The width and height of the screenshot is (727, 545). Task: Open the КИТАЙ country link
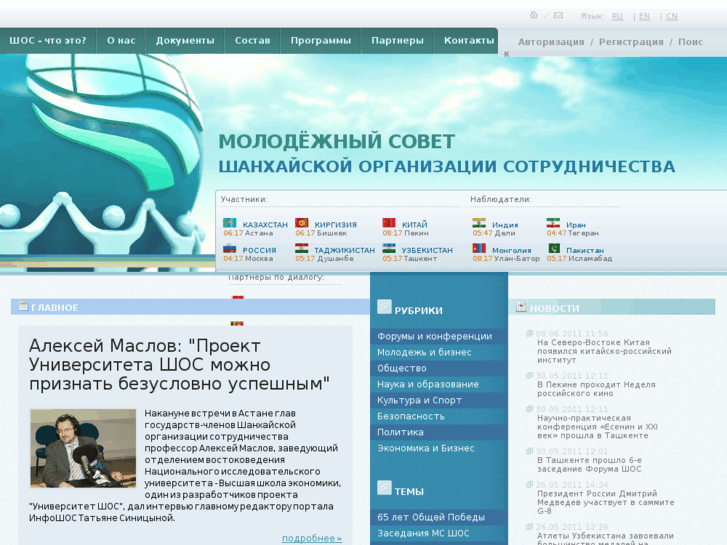[x=415, y=224]
